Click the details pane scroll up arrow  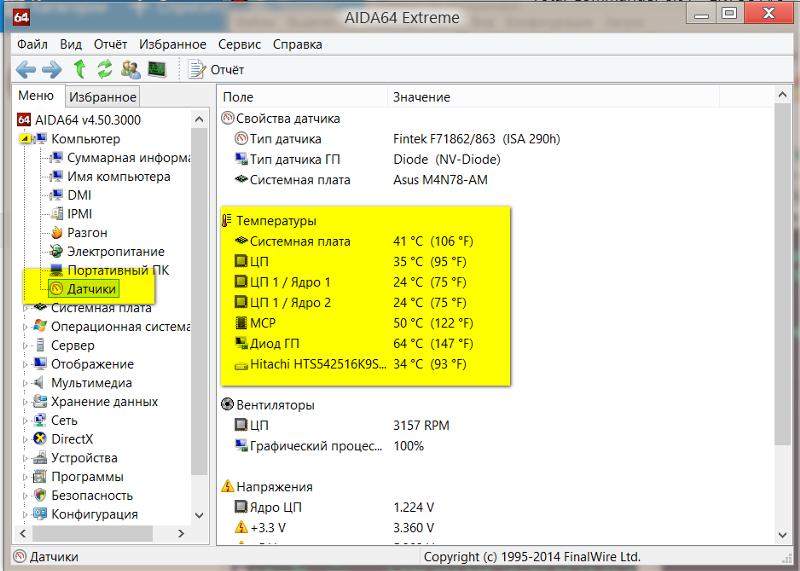click(x=783, y=95)
